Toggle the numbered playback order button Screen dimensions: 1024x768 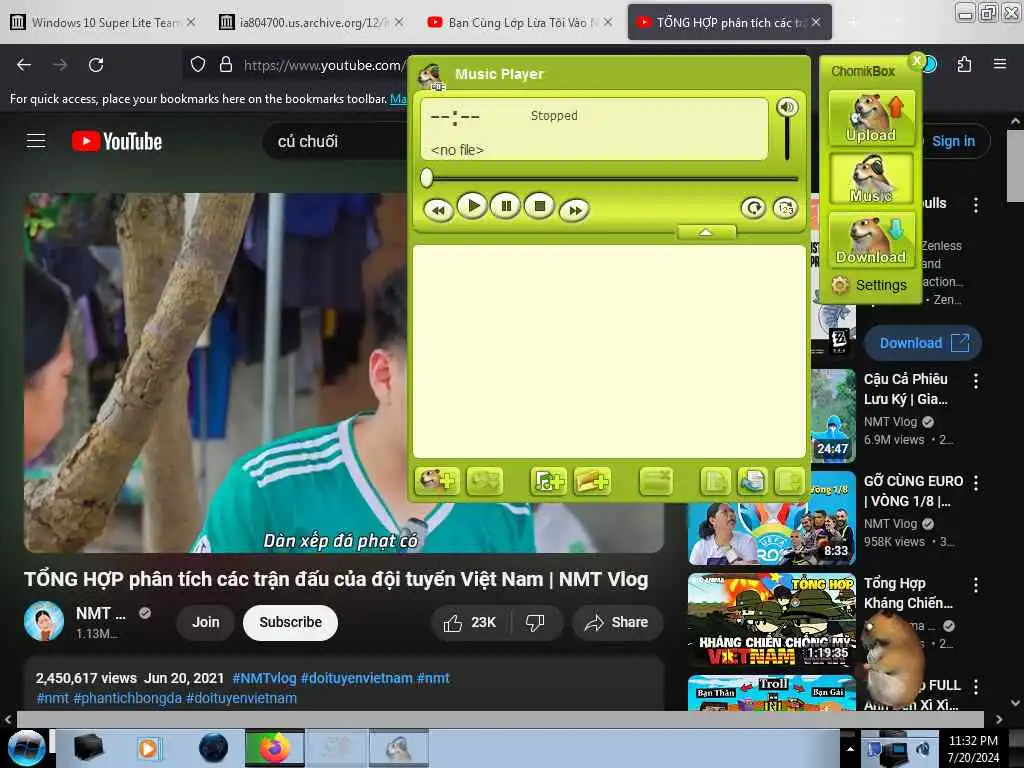click(x=786, y=208)
